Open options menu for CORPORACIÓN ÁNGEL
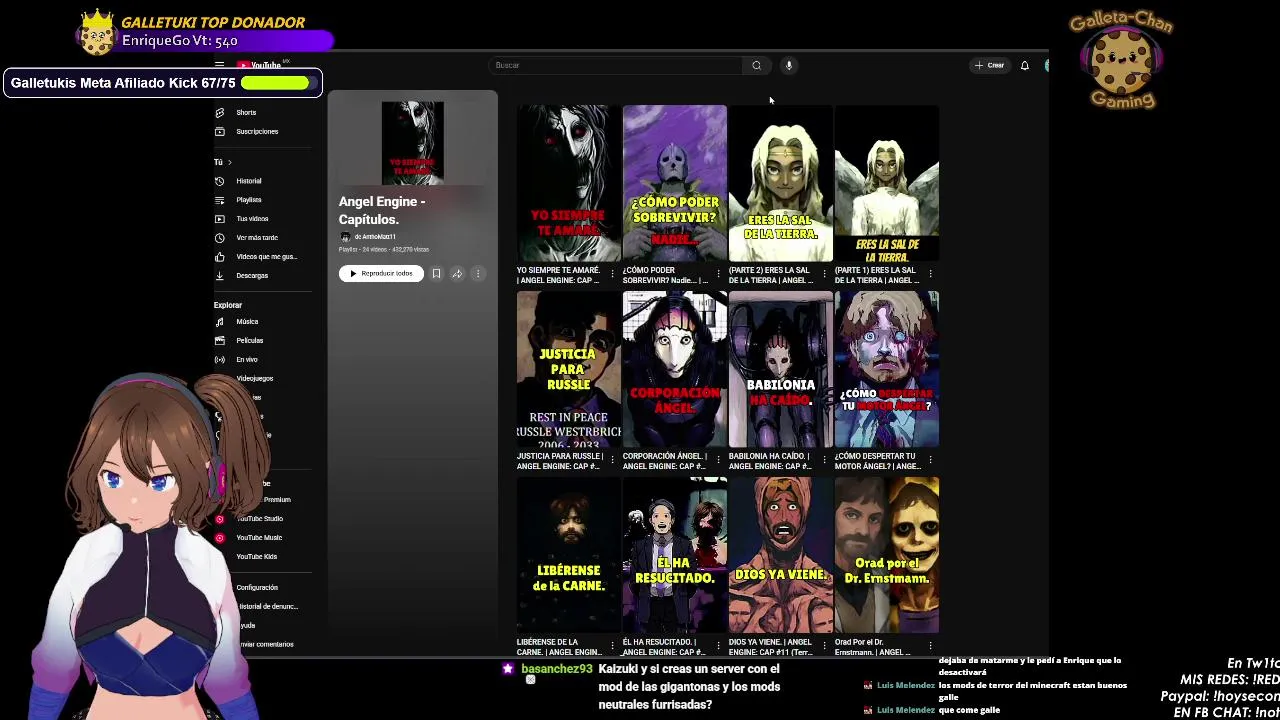Image resolution: width=1280 pixels, height=720 pixels. 718,460
